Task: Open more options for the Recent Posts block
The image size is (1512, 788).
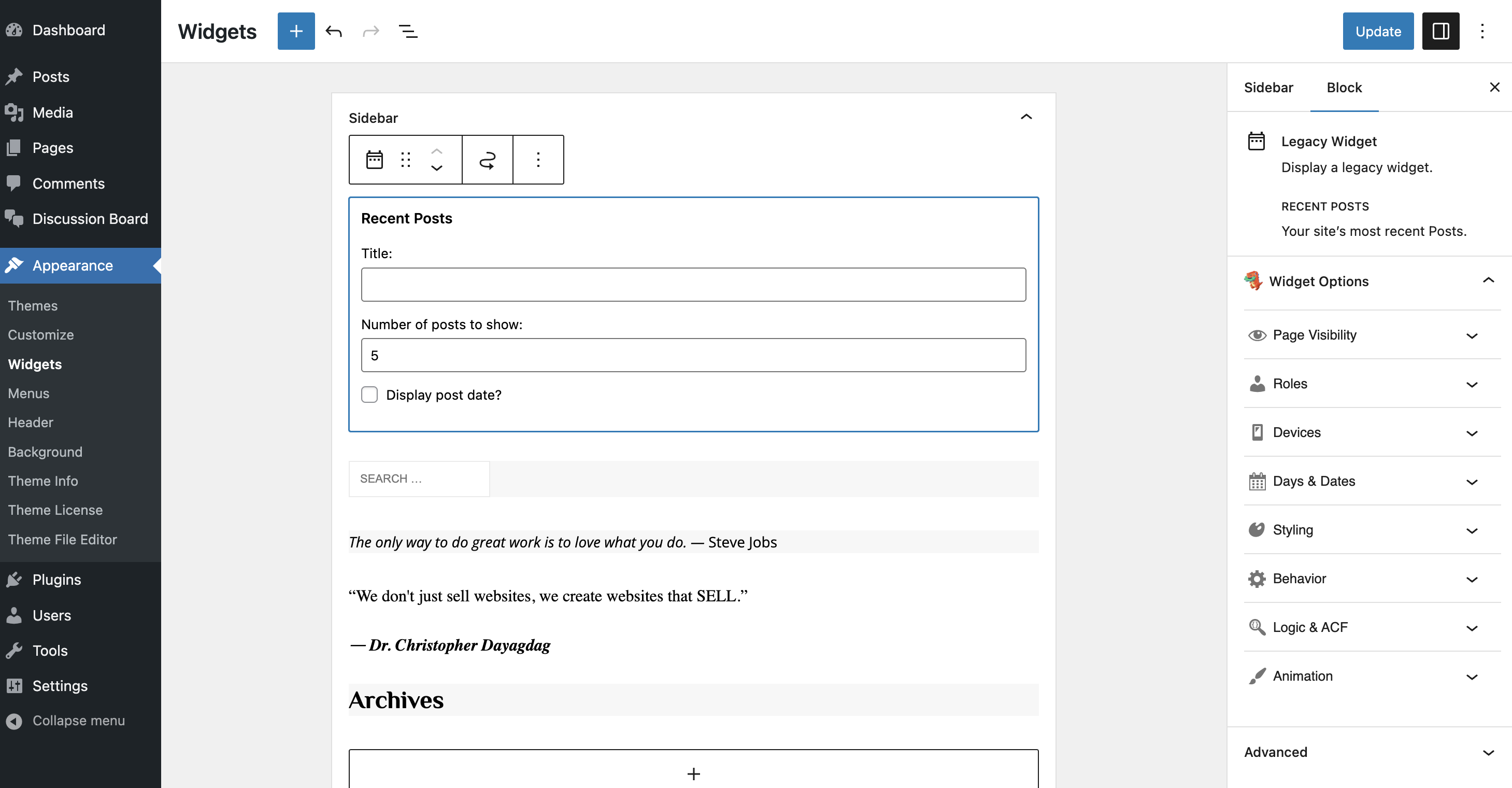Action: tap(538, 159)
